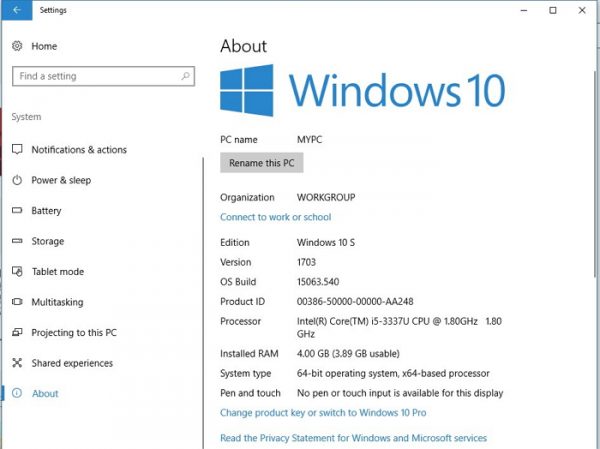Select About in the sidebar
Viewport: 600px width, 449px height.
45,393
